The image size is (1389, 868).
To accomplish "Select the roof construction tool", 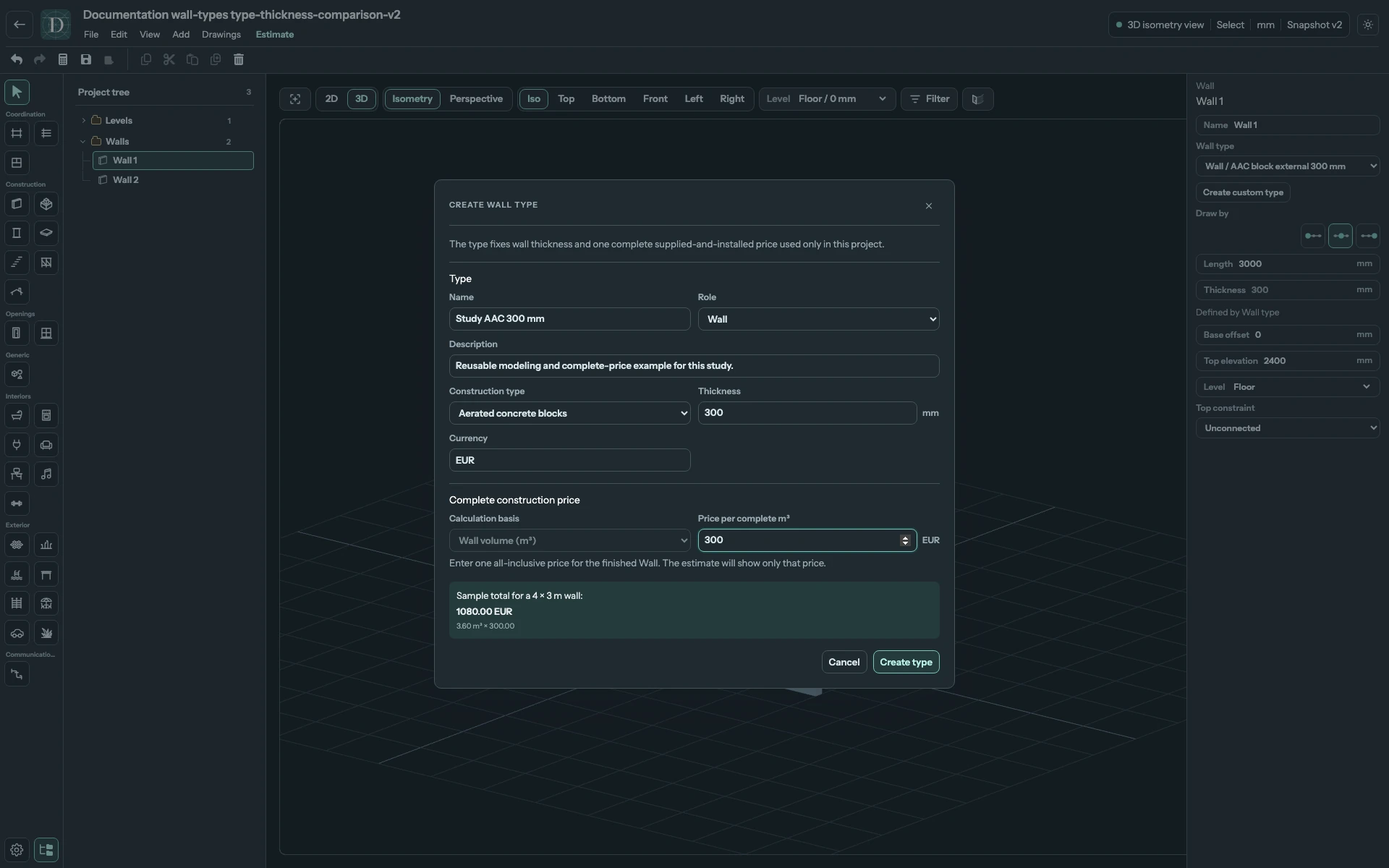I will (17, 292).
